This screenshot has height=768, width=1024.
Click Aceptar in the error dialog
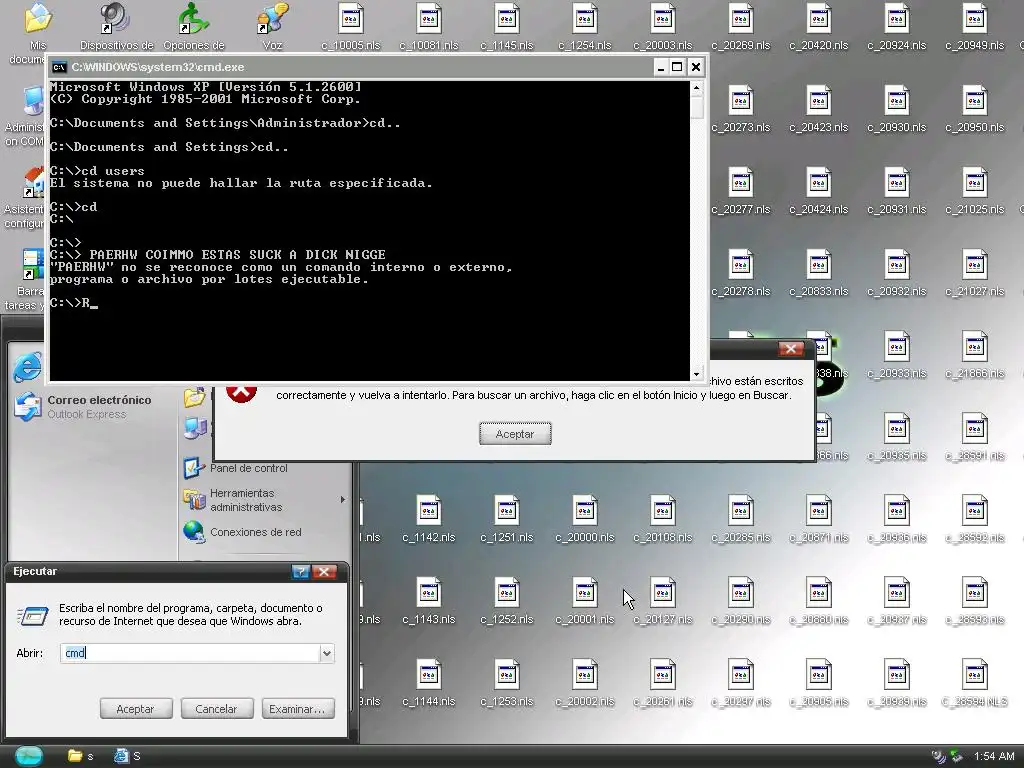[515, 434]
